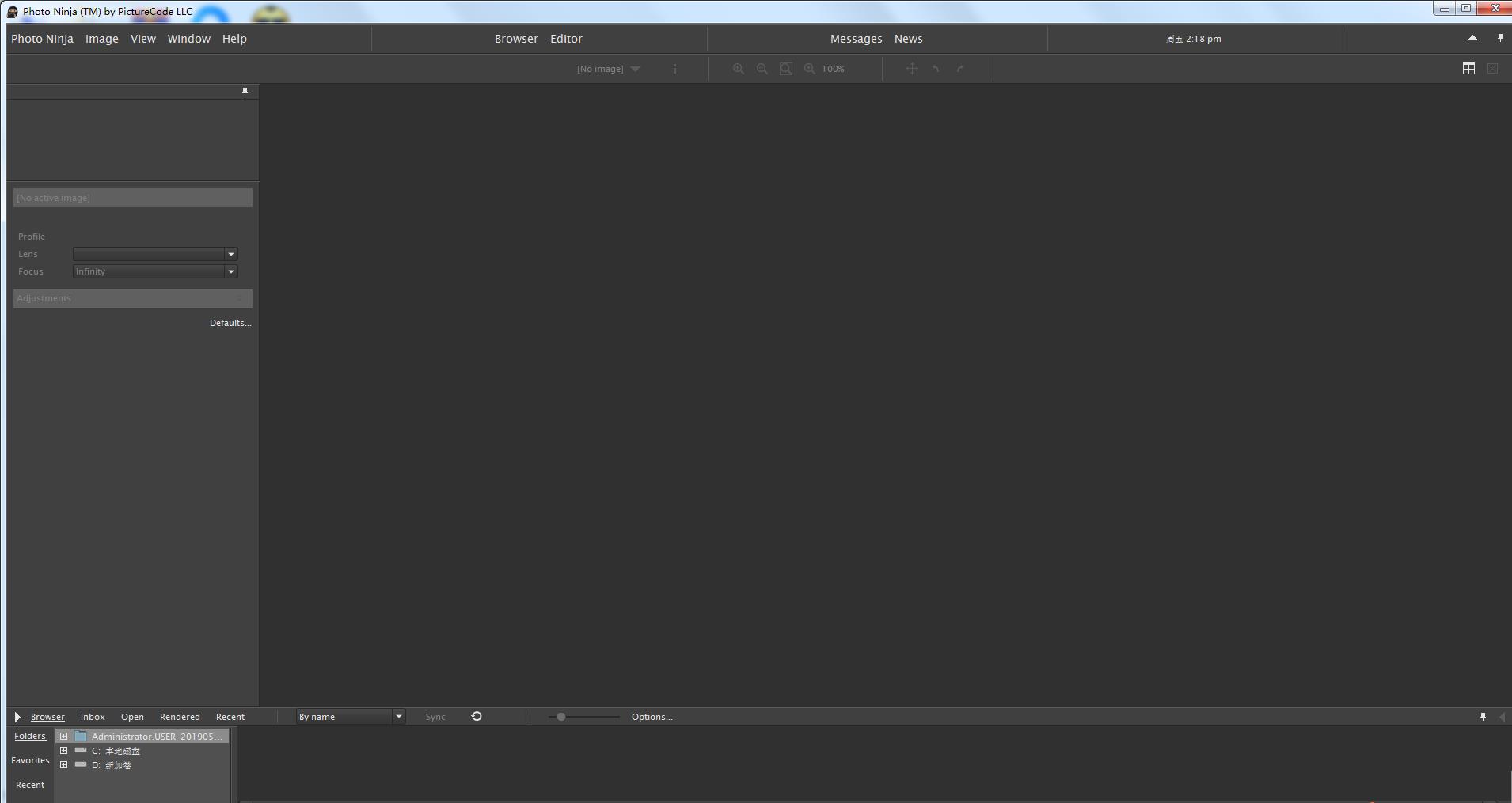Collapse top bar with the up triangle
Image resolution: width=1512 pixels, height=803 pixels.
point(1472,38)
